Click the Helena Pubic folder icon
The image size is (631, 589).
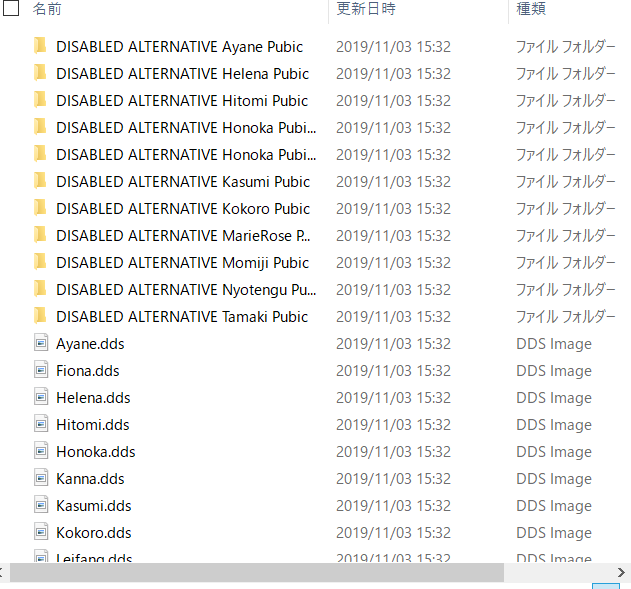click(41, 73)
